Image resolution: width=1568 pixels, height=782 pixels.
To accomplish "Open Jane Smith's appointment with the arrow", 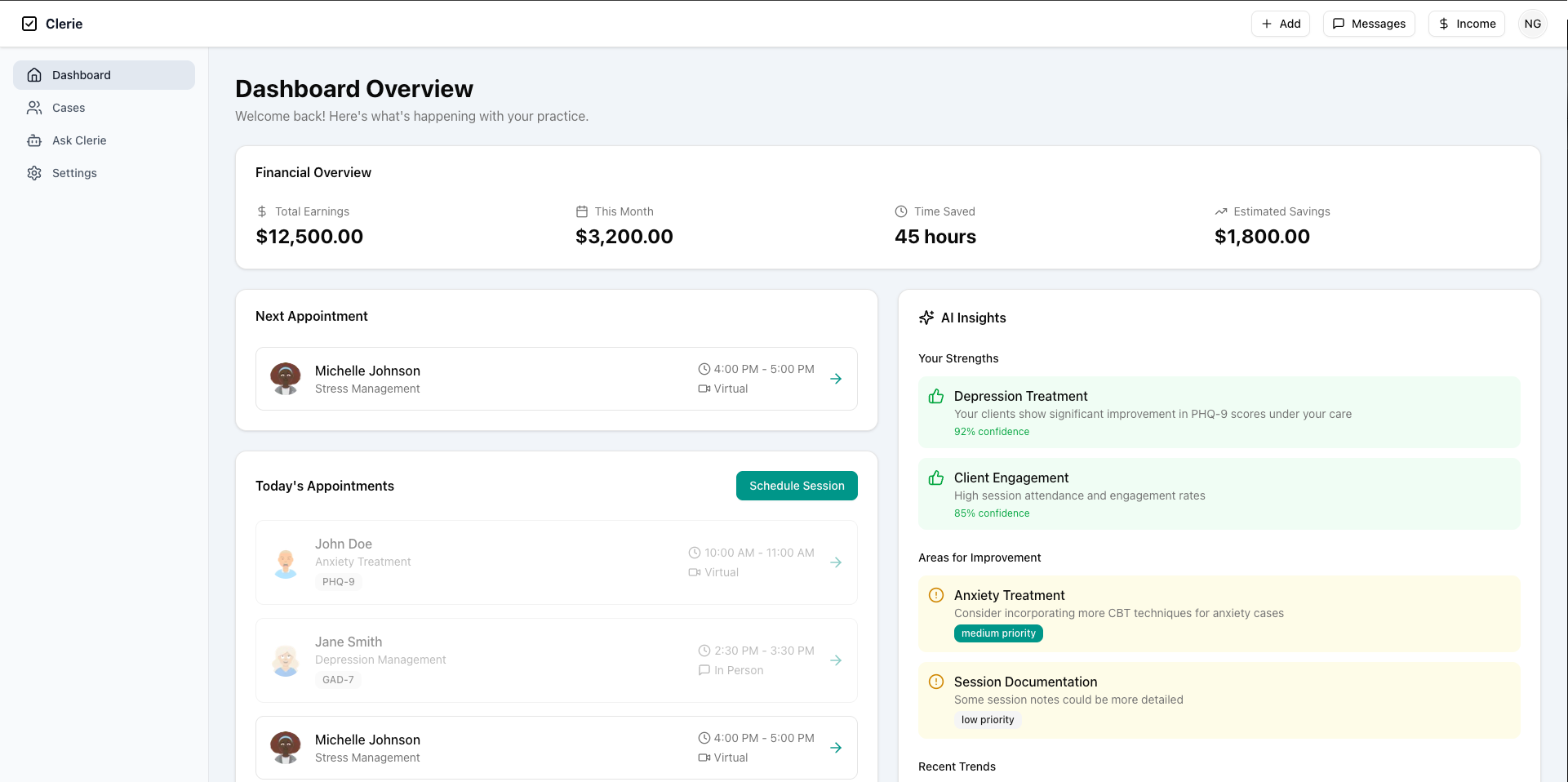I will 836,660.
